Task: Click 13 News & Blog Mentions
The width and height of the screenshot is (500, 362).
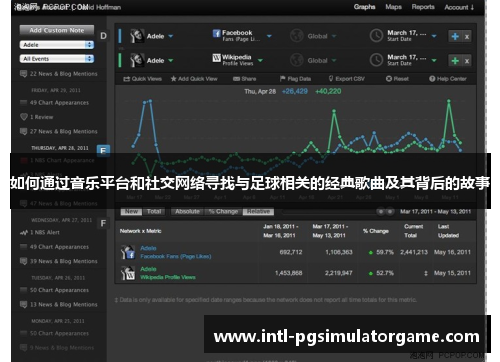Action: coord(59,304)
